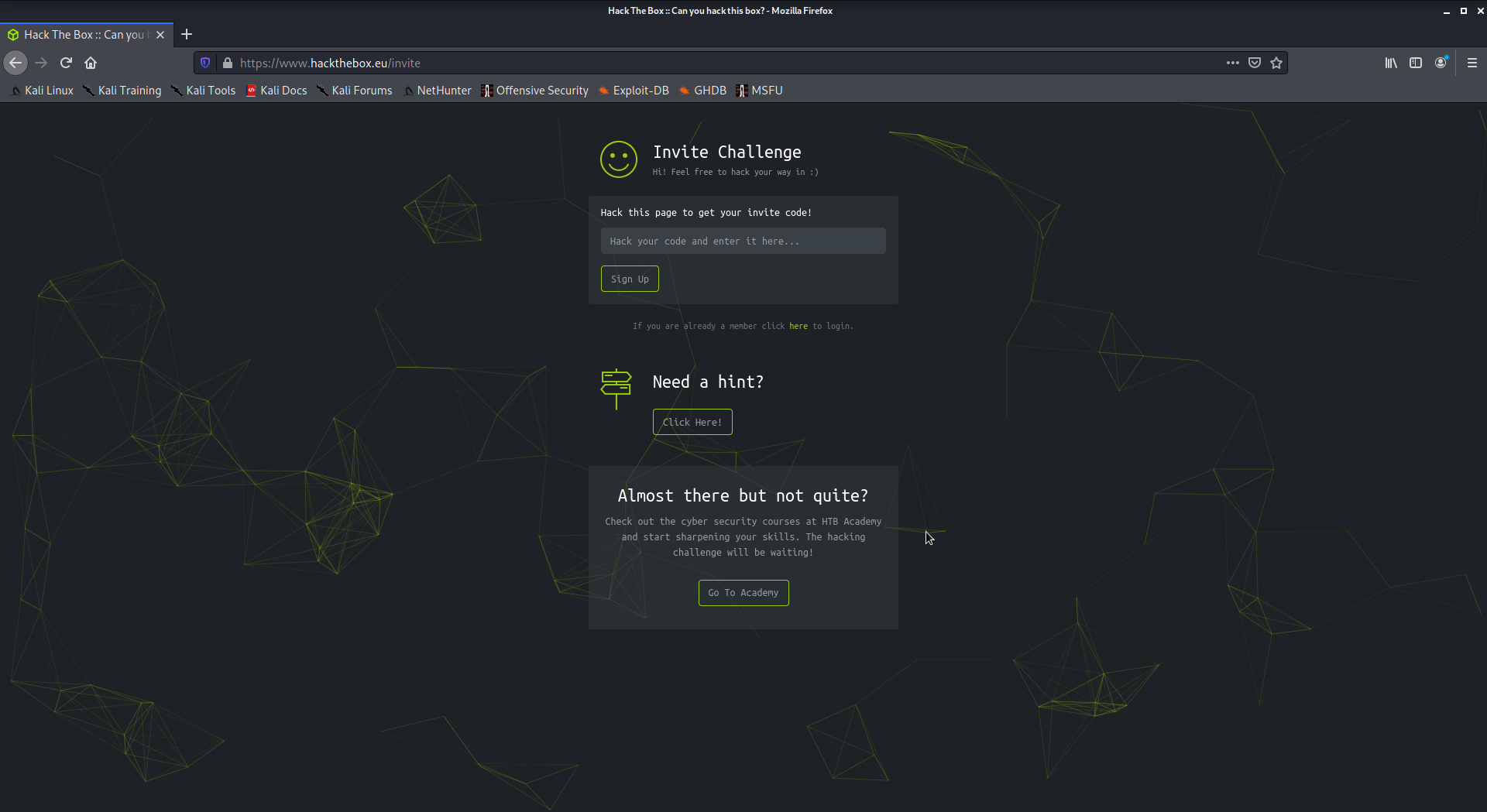Viewport: 1487px width, 812px height.
Task: Open the Offensive Security bookmark
Action: tap(534, 91)
